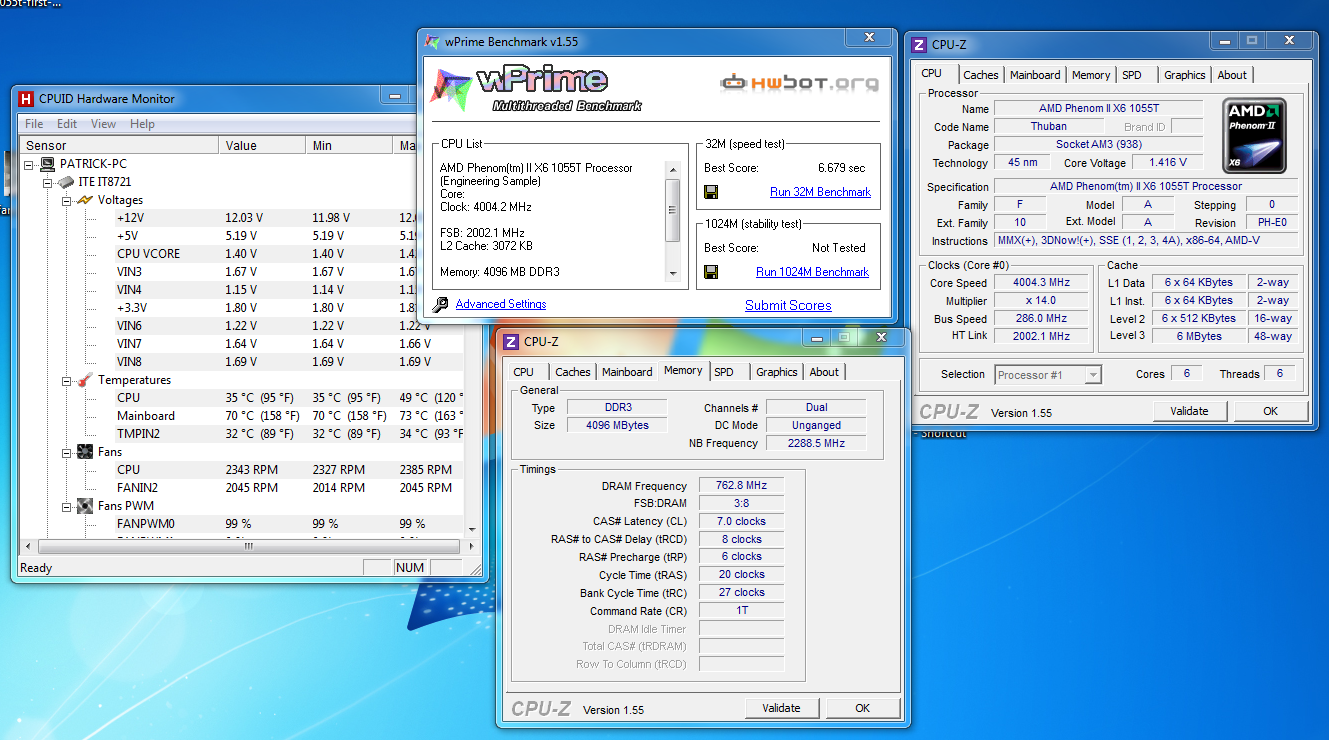
Task: Collapse the ITE IT8721 tree node
Action: point(48,182)
